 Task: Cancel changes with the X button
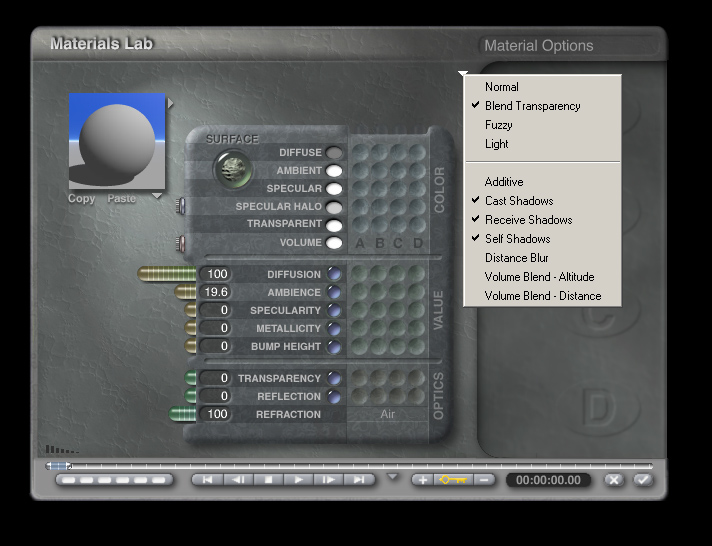pos(614,480)
